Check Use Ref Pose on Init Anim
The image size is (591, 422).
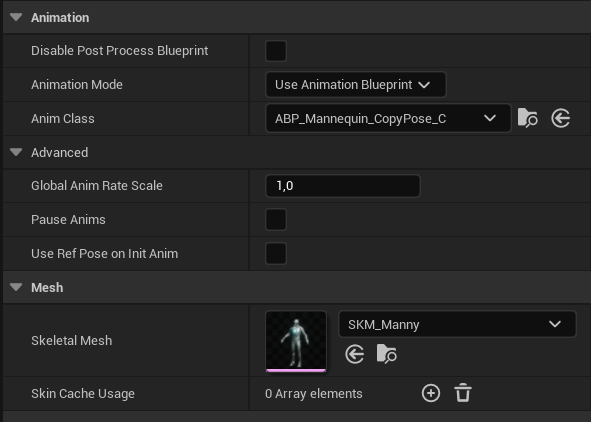[276, 254]
